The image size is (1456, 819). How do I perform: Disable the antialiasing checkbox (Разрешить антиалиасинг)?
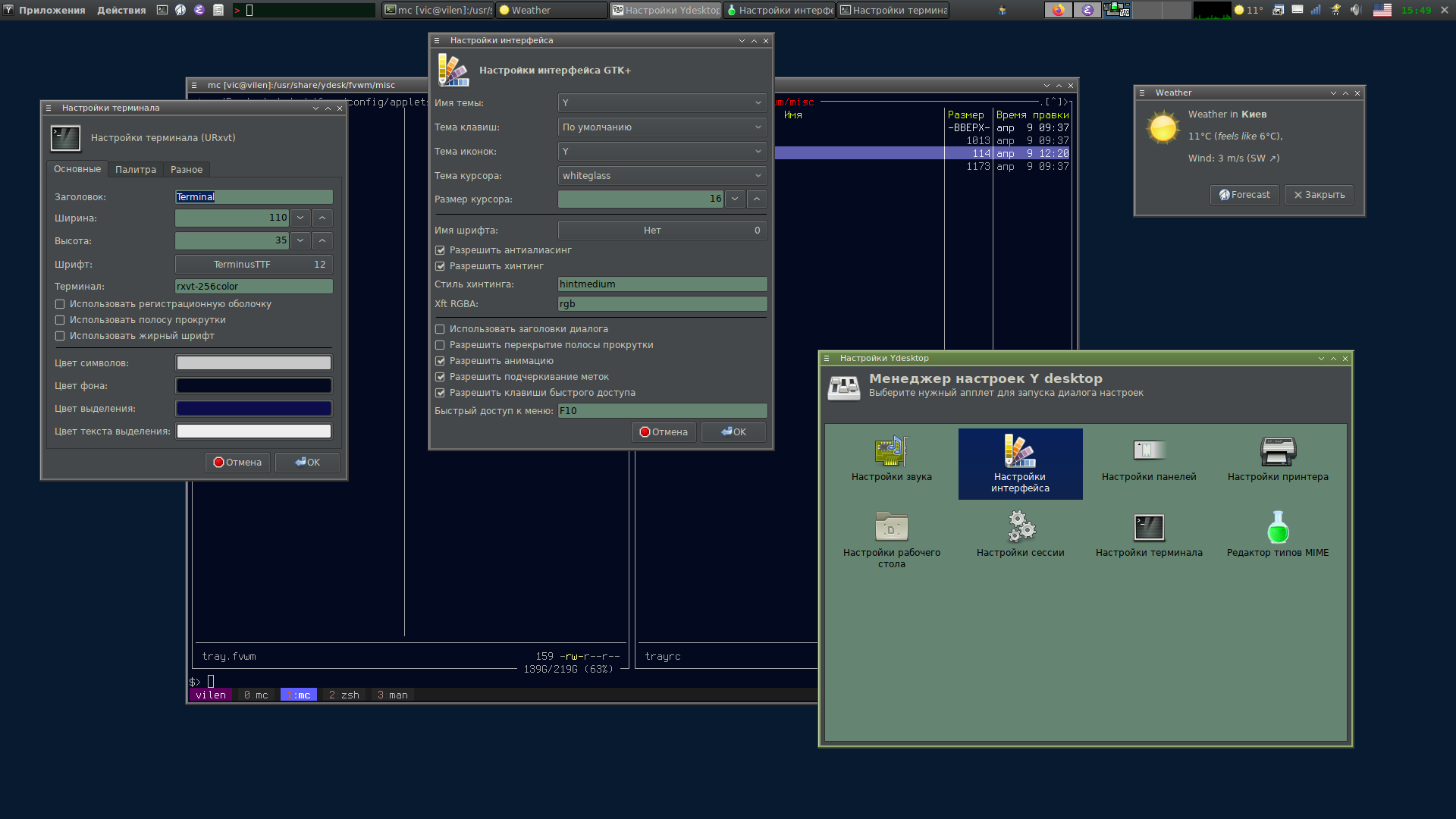click(x=440, y=250)
